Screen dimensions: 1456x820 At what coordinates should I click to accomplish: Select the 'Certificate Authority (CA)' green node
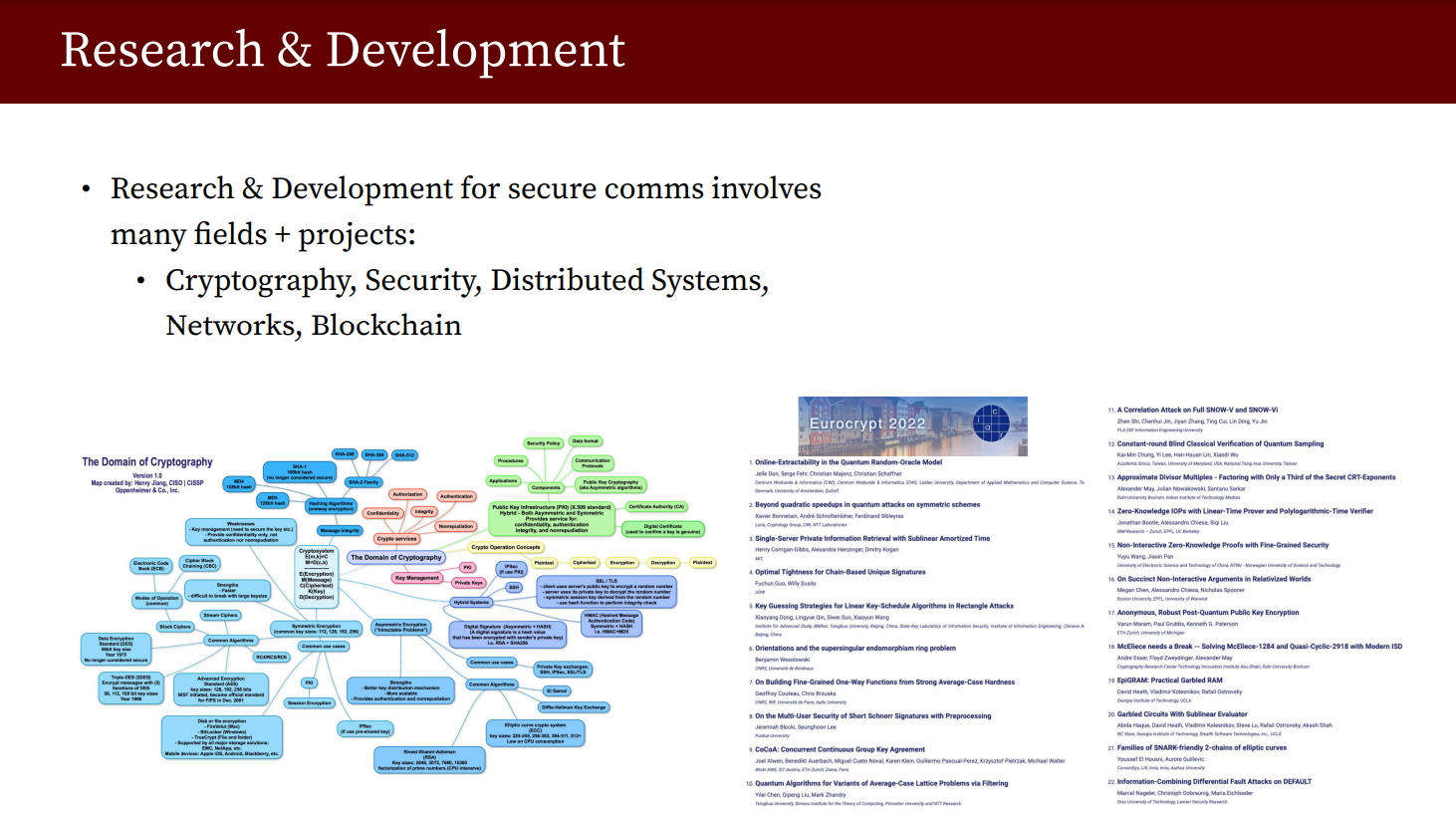pos(656,506)
